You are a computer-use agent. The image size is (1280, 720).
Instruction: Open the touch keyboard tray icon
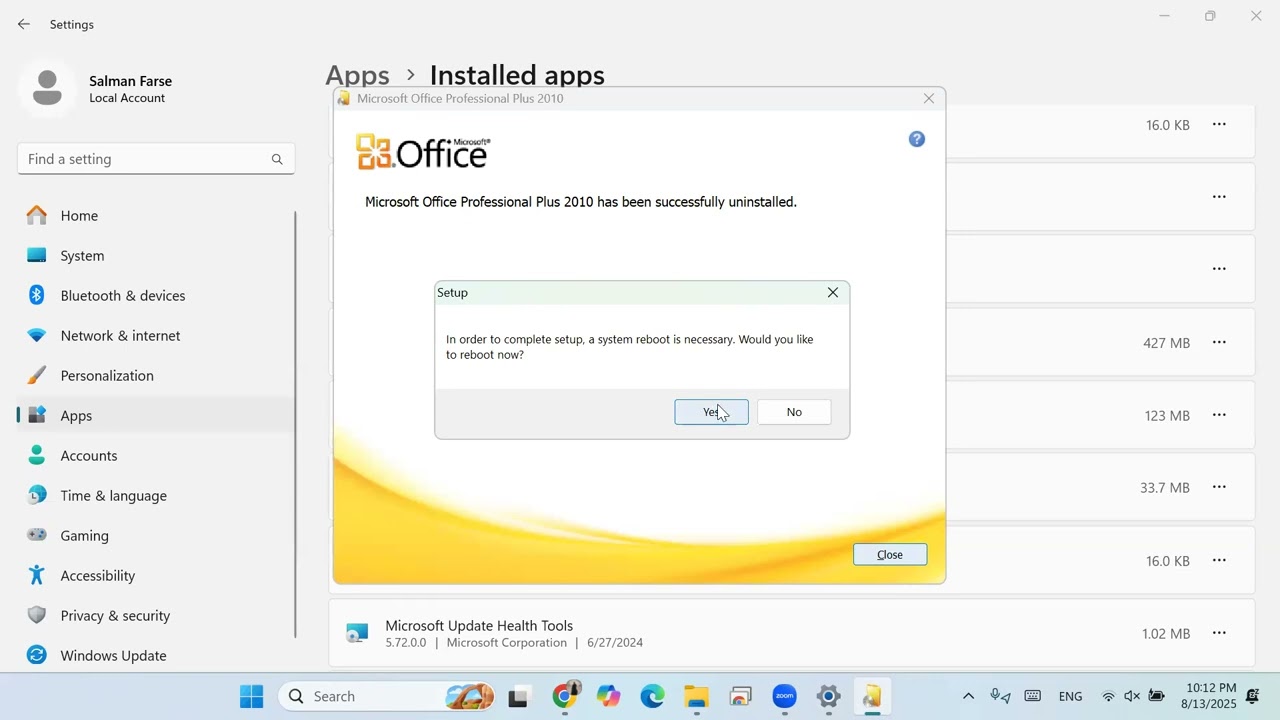click(1033, 696)
